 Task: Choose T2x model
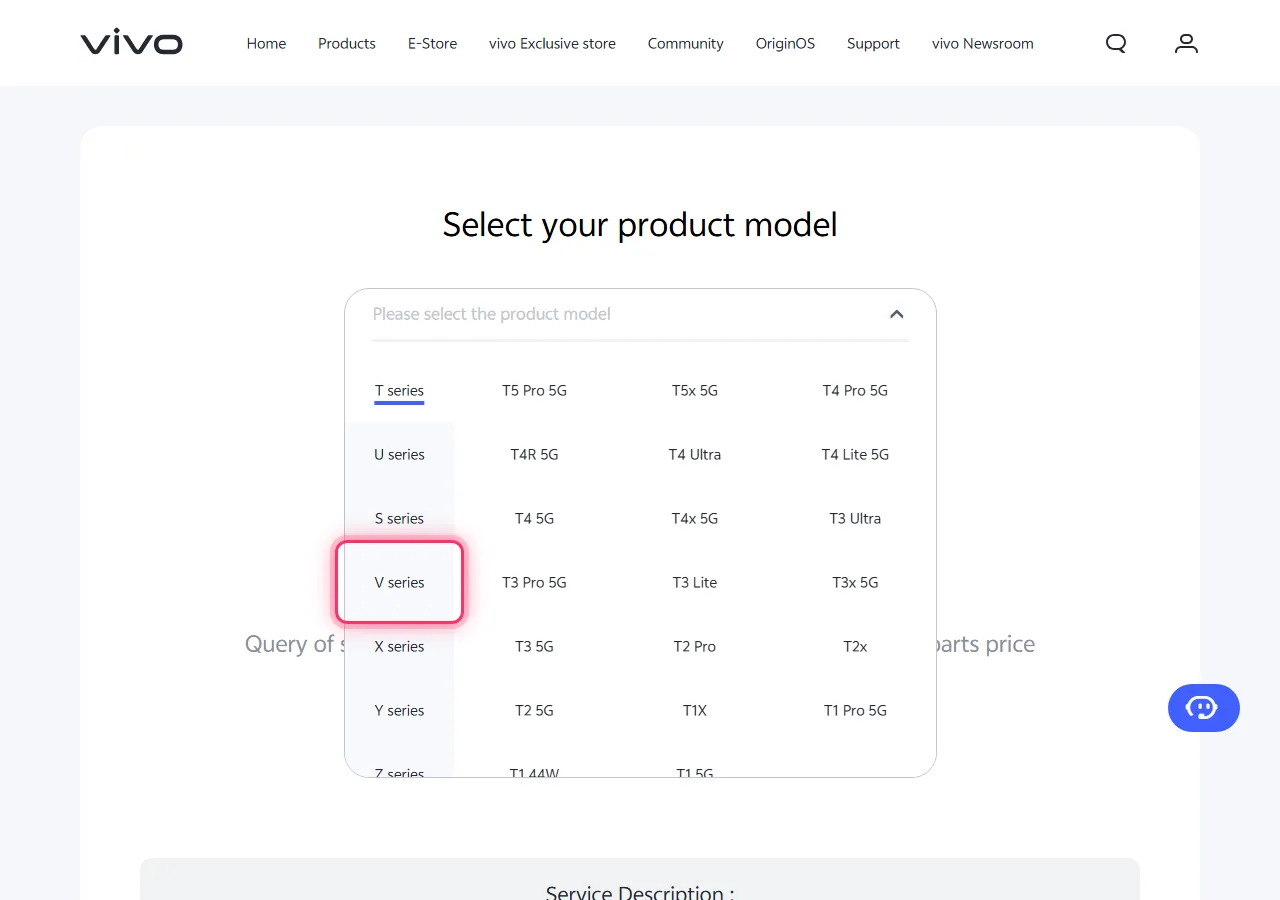[x=855, y=646]
